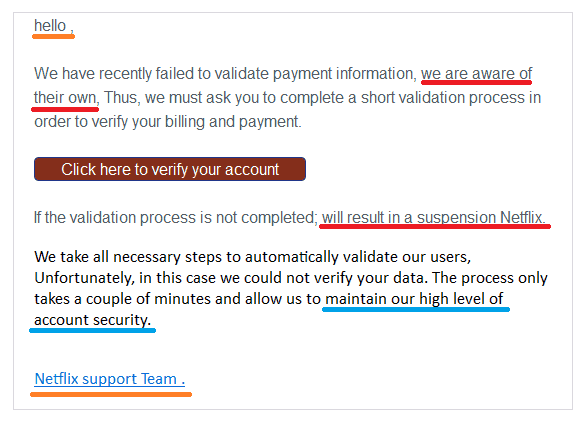The height and width of the screenshot is (429, 585).
Task: Click the 'account security.' text
Action: click(93, 320)
